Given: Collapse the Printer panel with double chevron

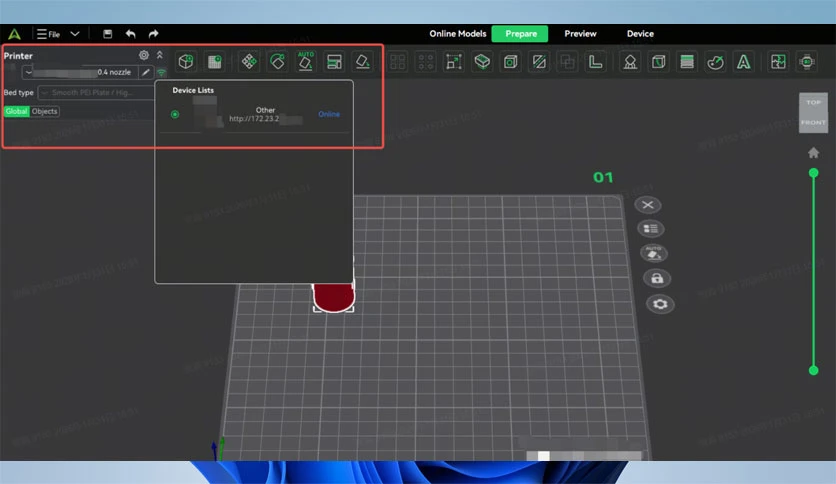Looking at the screenshot, I should (x=159, y=55).
